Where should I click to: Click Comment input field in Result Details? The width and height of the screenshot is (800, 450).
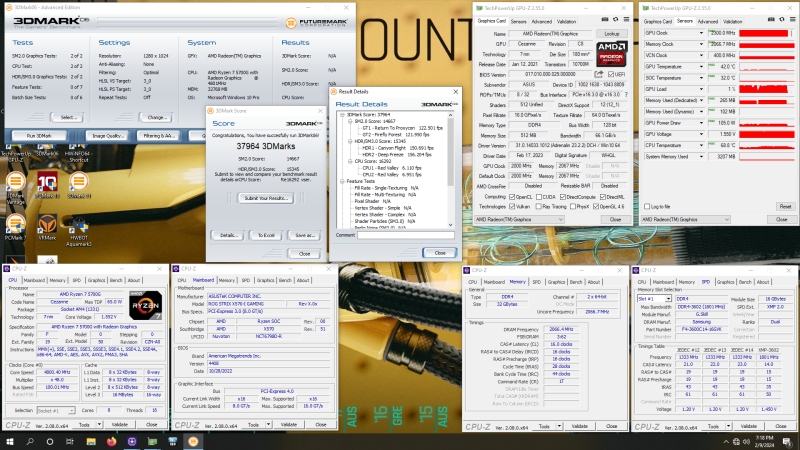tap(406, 235)
